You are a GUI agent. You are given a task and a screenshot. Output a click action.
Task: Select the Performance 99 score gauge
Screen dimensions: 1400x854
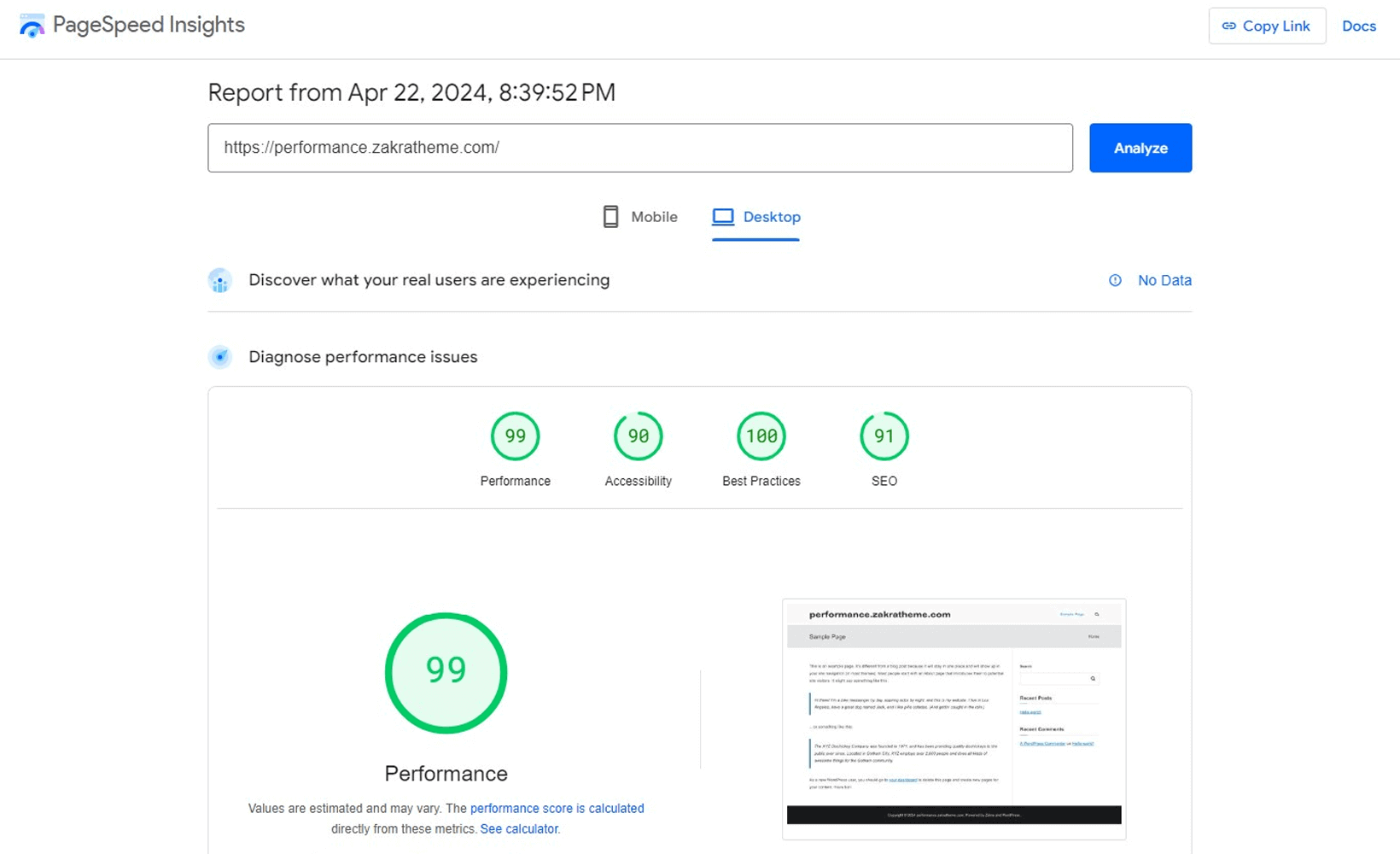[515, 436]
